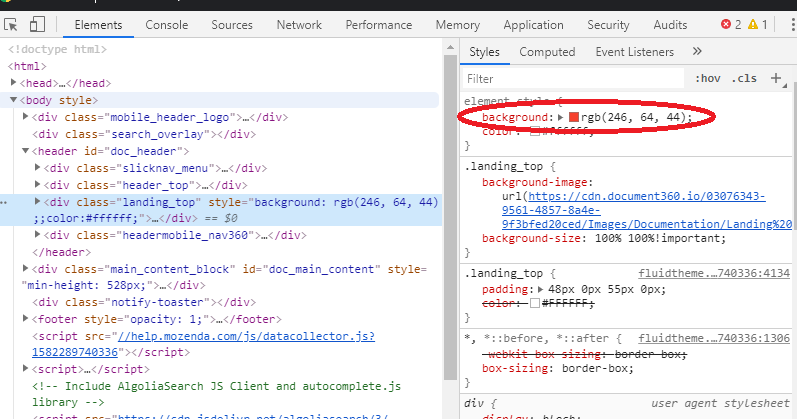Expand the header_top div
This screenshot has width=797, height=419.
click(x=37, y=184)
